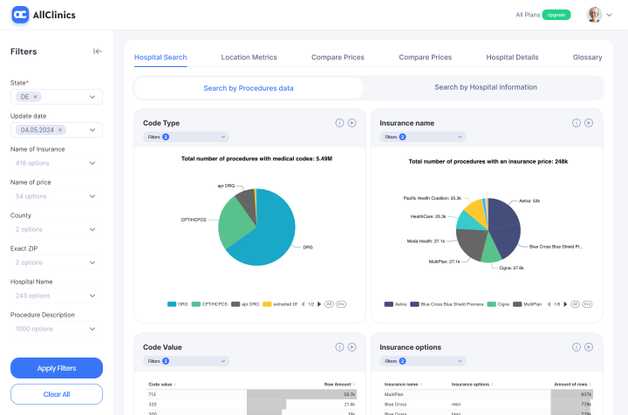This screenshot has width=628, height=415.
Task: Open info icon on Code Type card
Action: [340, 122]
